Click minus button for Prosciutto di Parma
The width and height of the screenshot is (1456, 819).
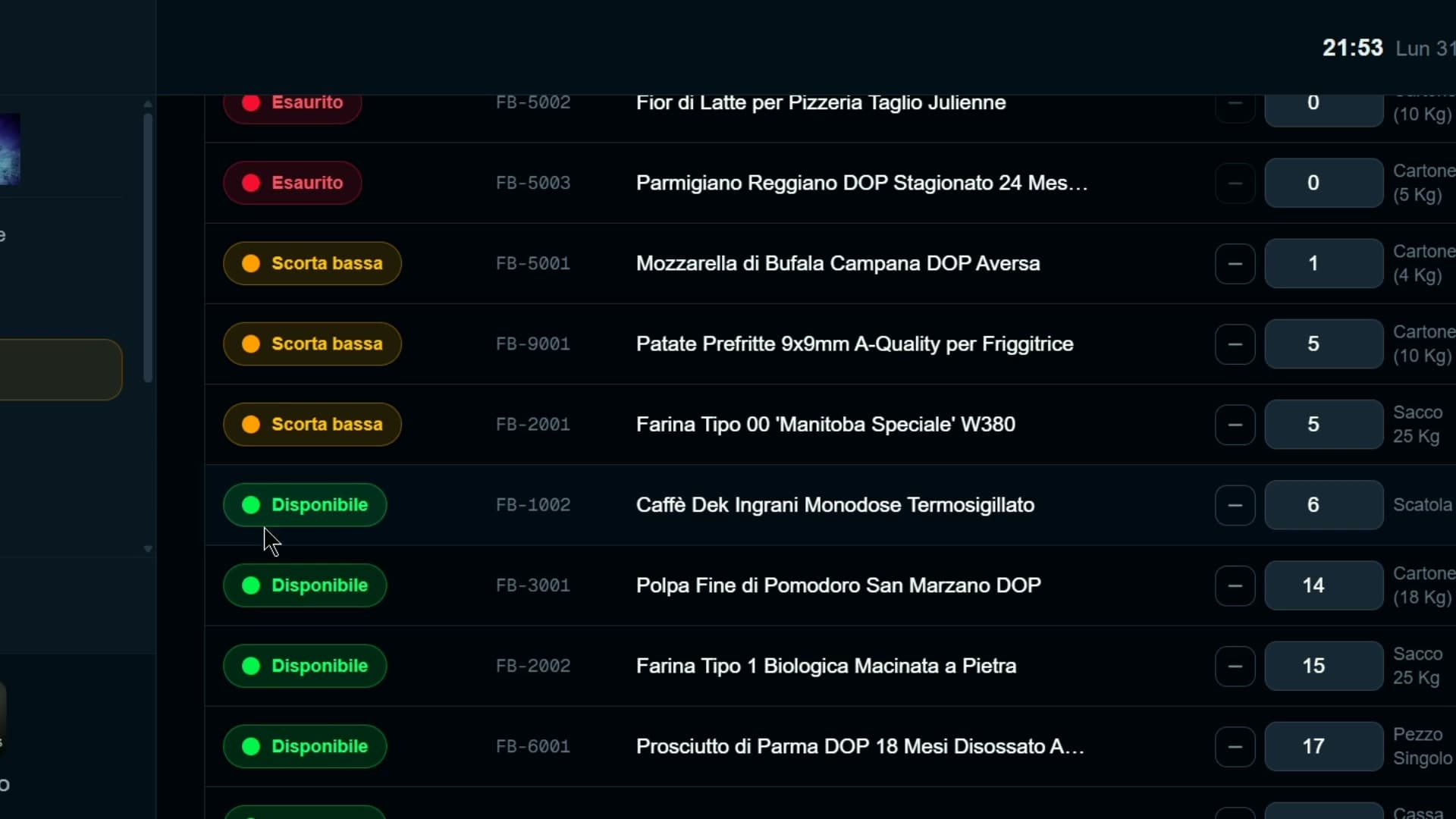[x=1235, y=746]
